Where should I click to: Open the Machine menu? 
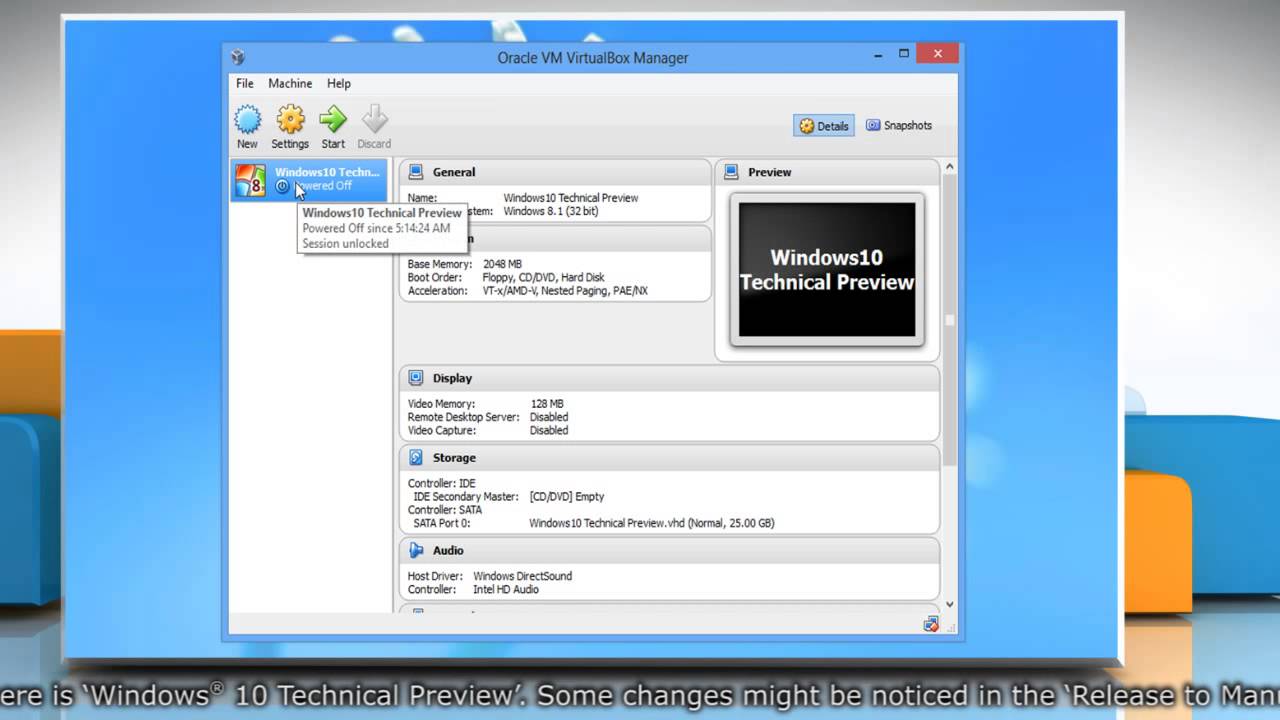pos(290,84)
